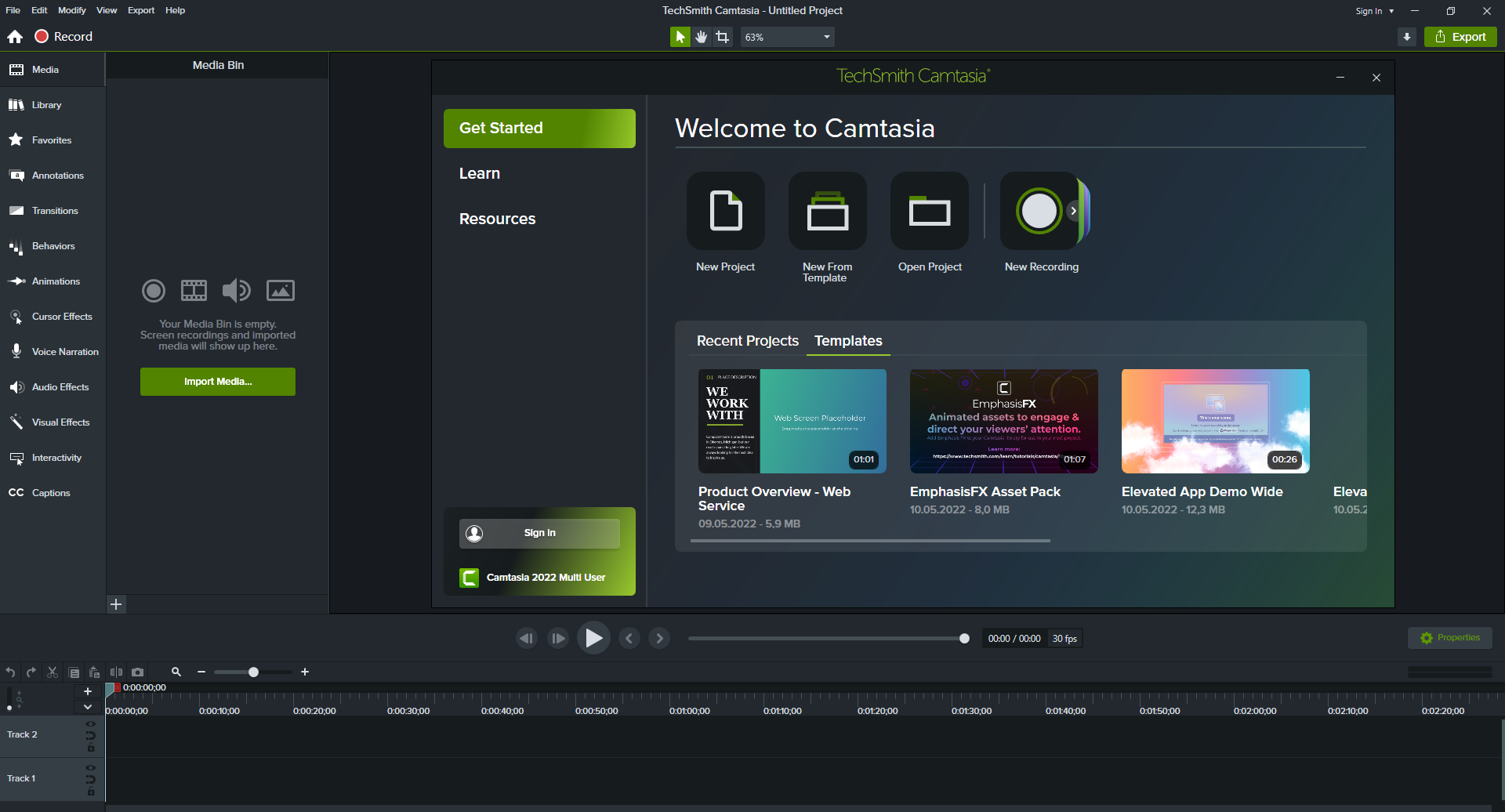Open the home screen via house icon
Viewport: 1505px width, 812px height.
(15, 37)
